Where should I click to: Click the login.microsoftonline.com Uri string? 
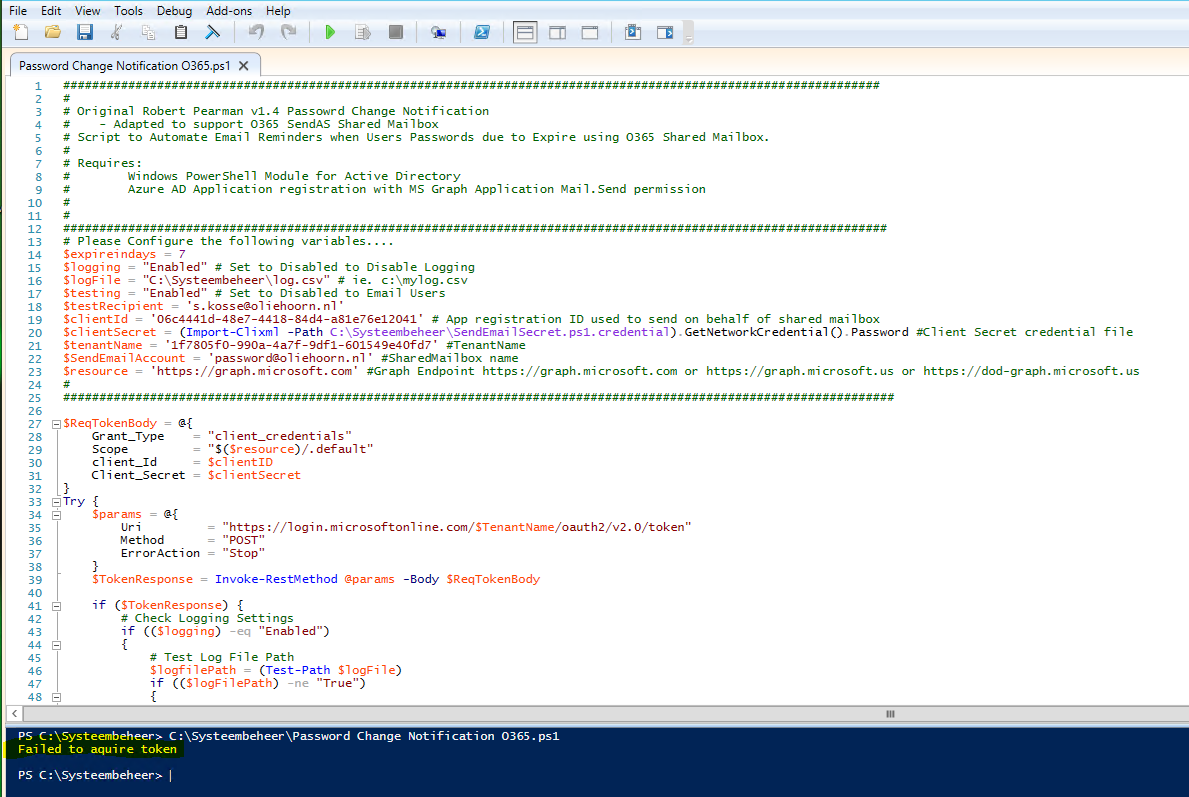456,527
